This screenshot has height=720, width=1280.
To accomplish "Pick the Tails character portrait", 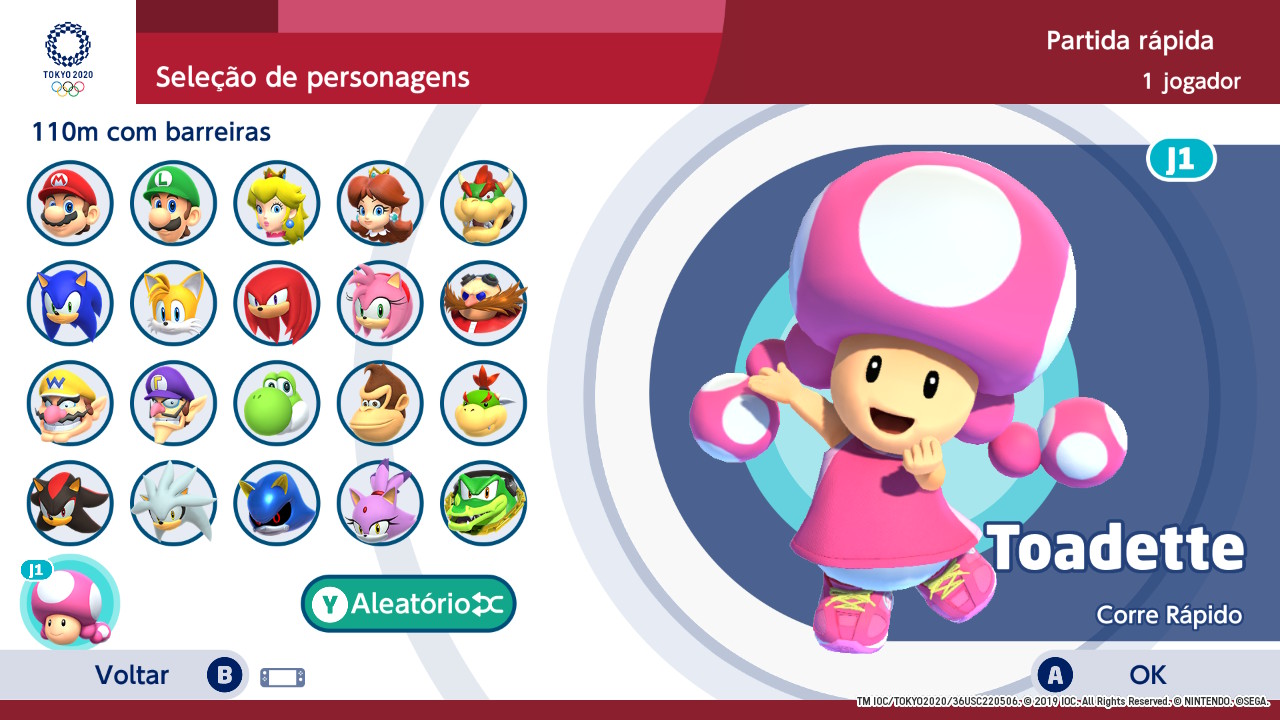I will (173, 303).
